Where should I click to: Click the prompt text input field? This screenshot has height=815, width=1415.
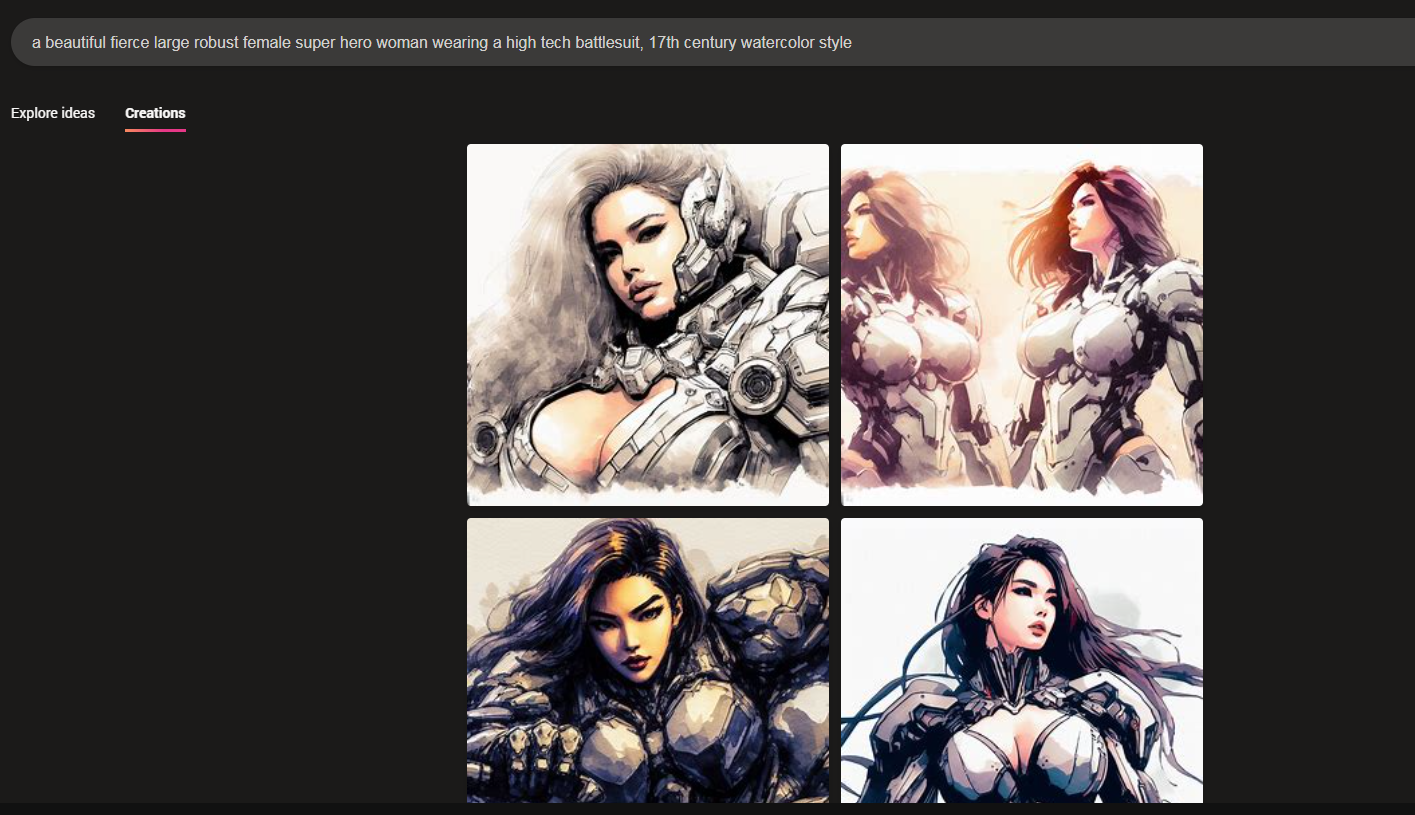click(x=712, y=42)
